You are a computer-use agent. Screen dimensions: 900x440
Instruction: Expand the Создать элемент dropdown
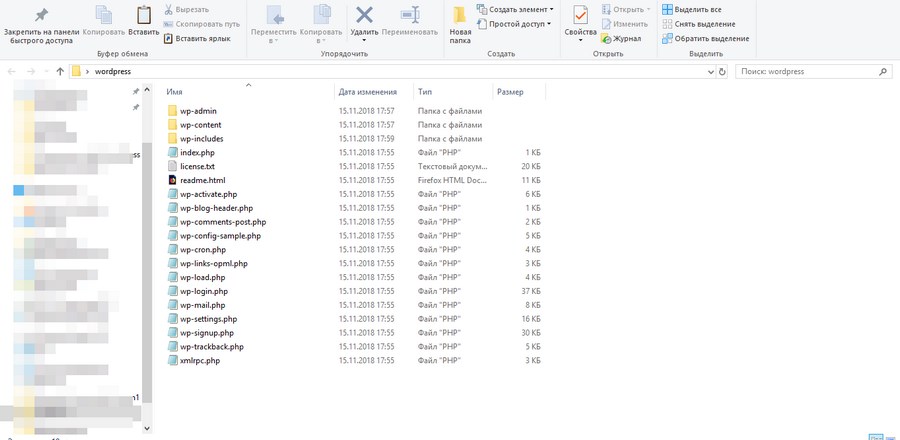513,9
